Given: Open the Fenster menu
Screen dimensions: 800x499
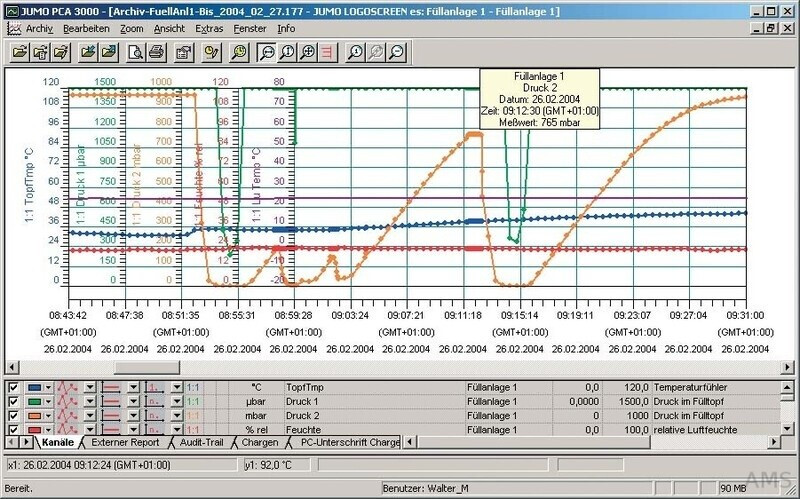Looking at the screenshot, I should pos(250,29).
